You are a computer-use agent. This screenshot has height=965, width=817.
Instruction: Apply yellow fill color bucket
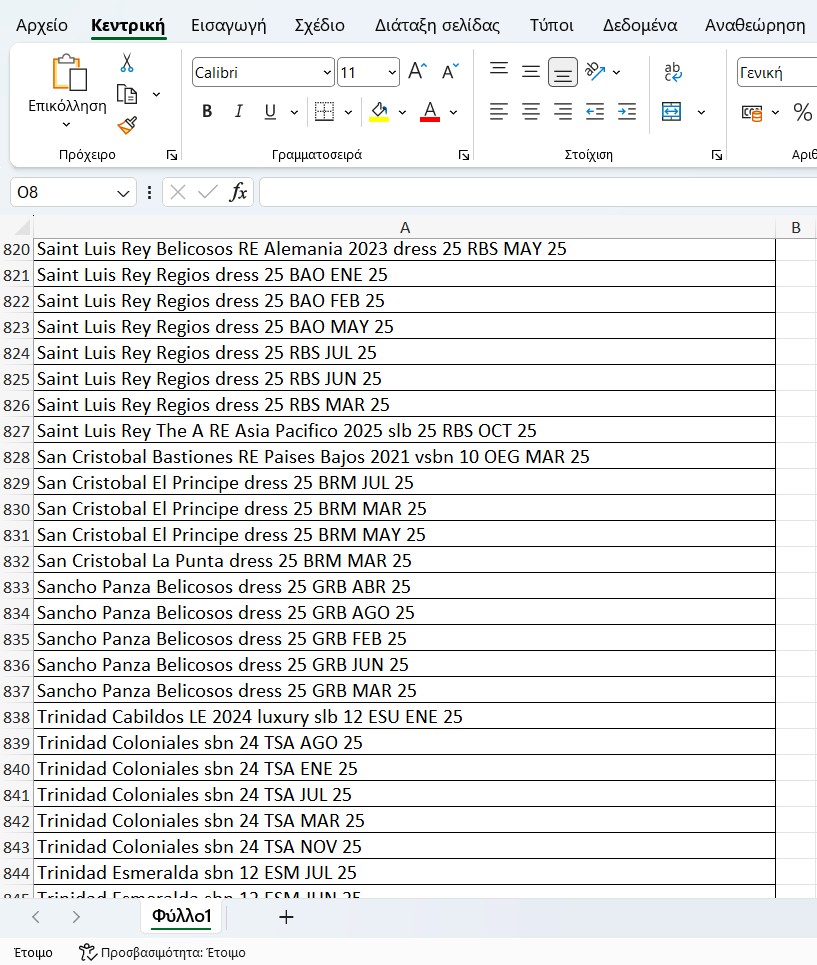[x=379, y=112]
